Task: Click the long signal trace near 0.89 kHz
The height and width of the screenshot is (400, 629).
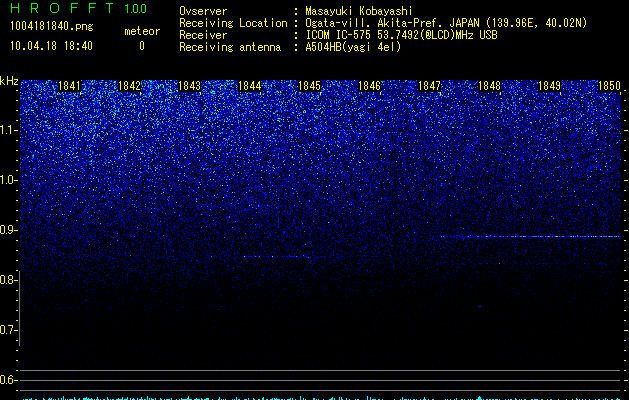Action: click(x=531, y=236)
